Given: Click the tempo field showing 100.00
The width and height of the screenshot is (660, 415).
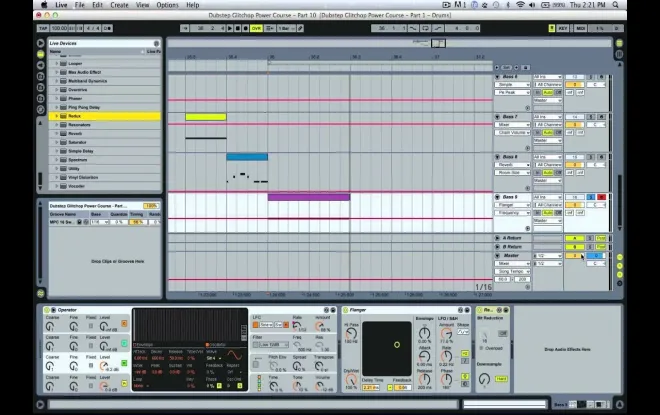Looking at the screenshot, I should (x=59, y=28).
